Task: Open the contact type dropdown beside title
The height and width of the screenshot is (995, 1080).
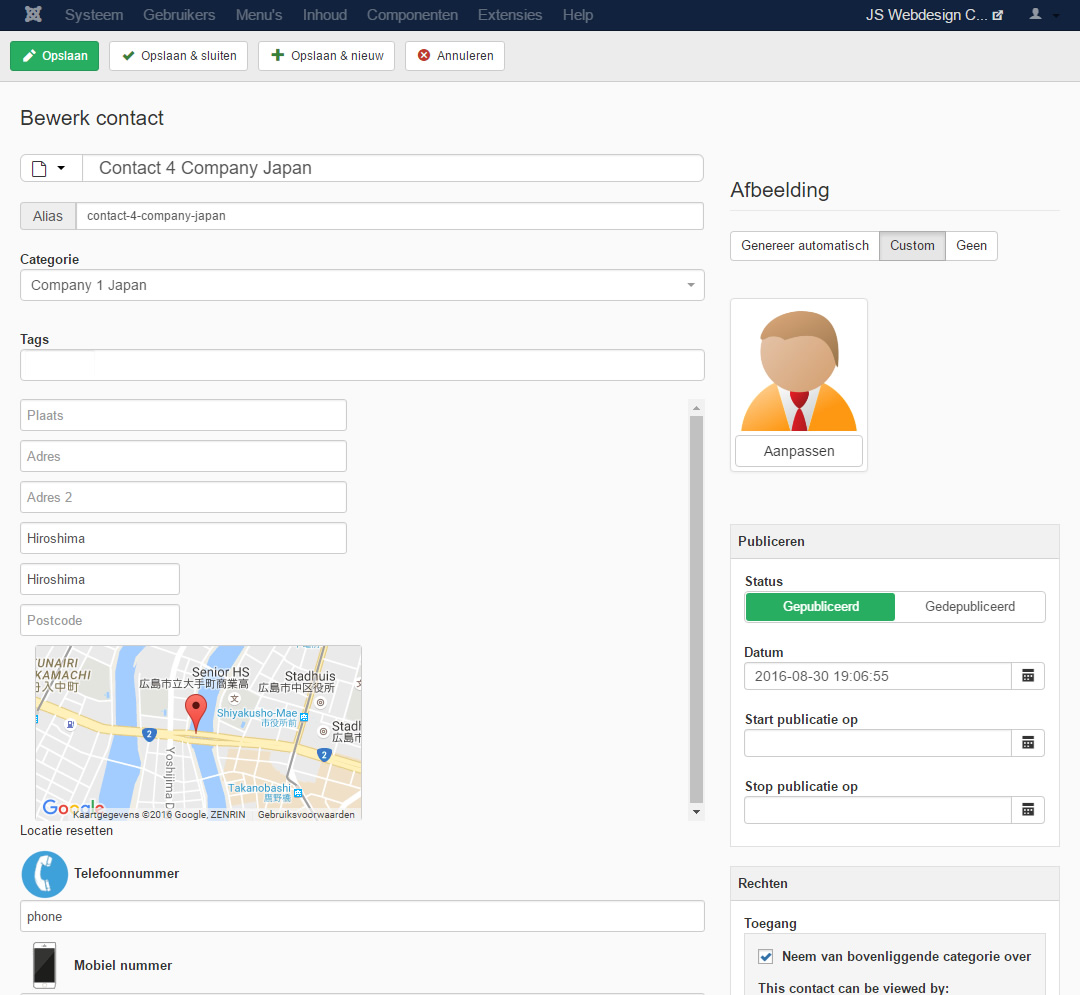Action: 50,168
